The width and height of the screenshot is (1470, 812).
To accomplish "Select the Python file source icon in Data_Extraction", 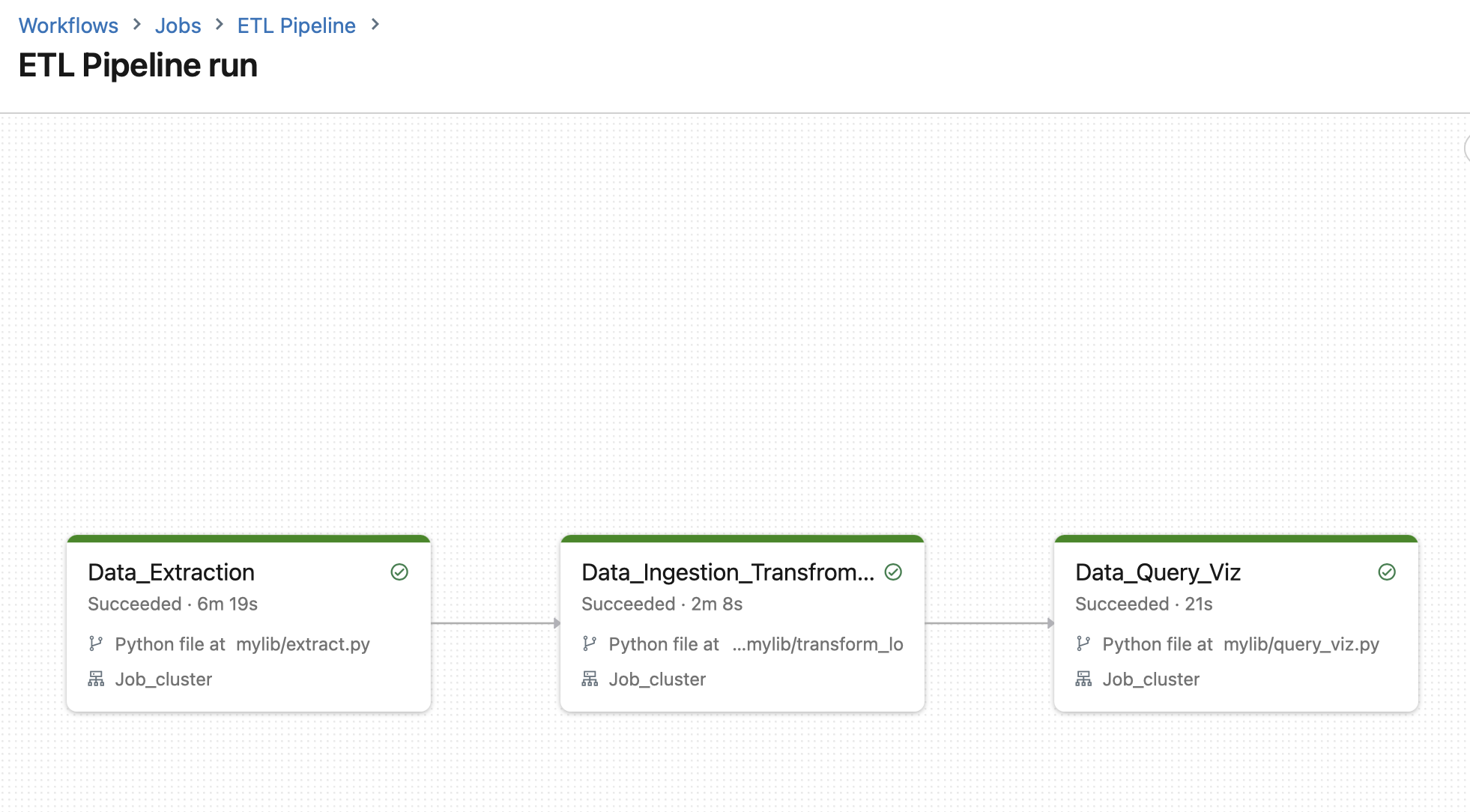I will (x=97, y=643).
